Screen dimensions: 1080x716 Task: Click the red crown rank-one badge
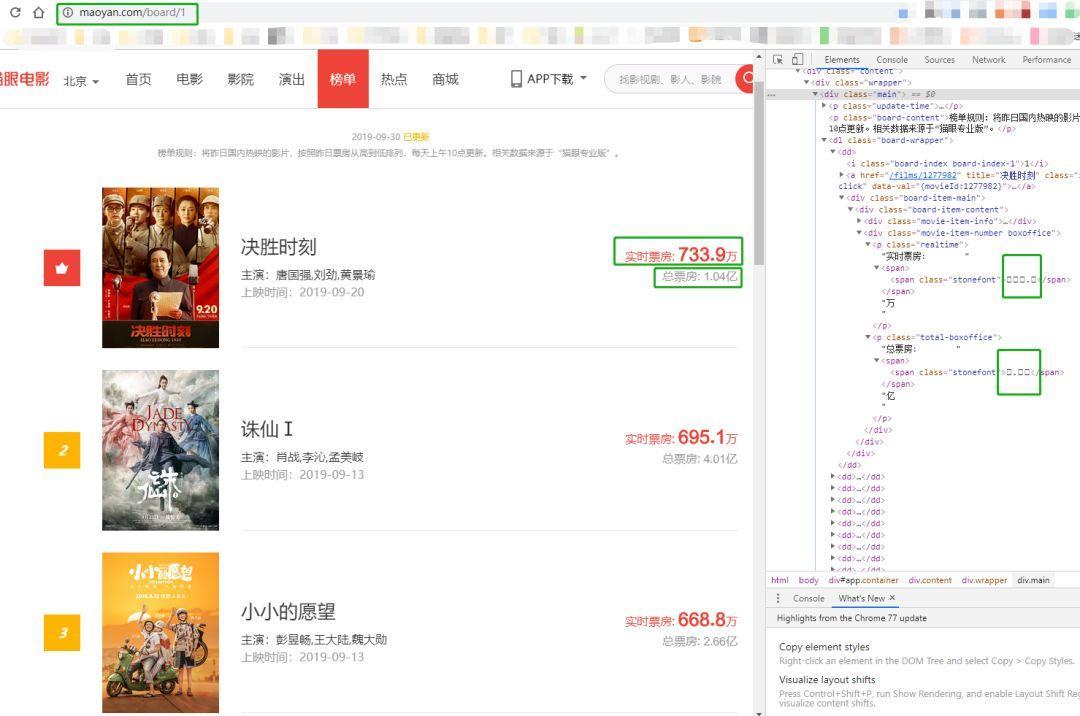tap(62, 268)
